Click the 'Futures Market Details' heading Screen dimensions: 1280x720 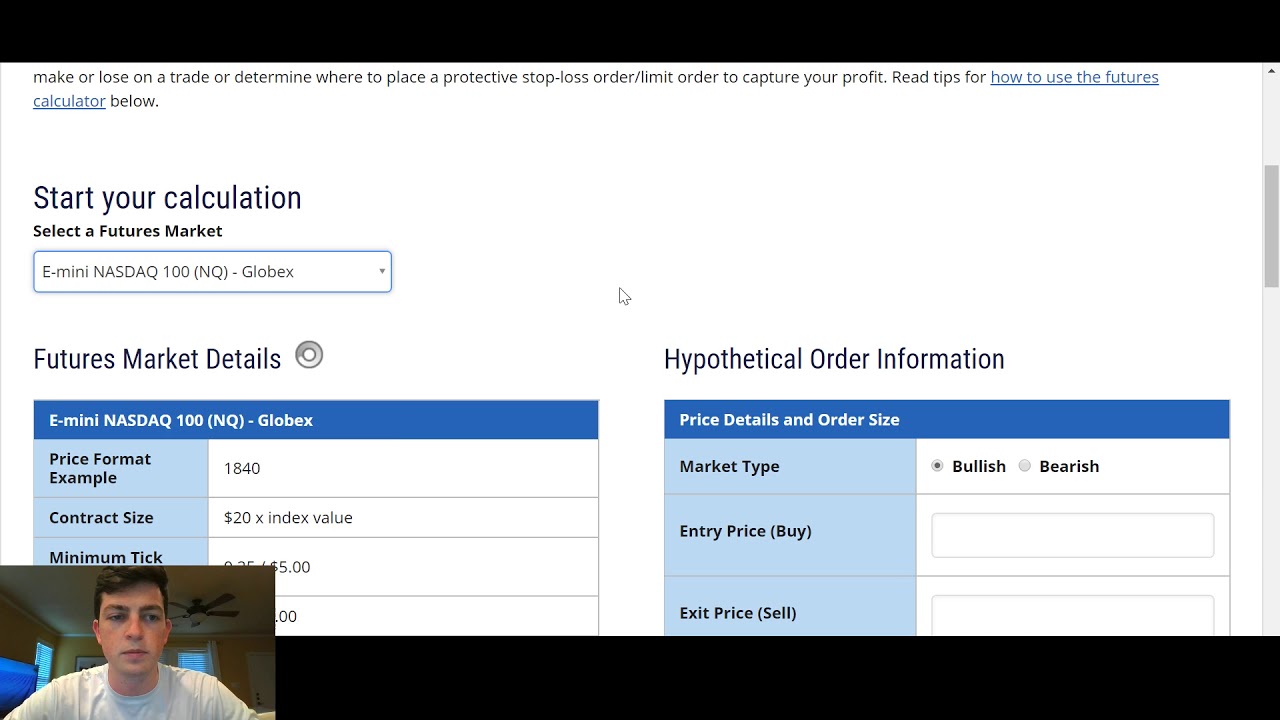point(157,359)
